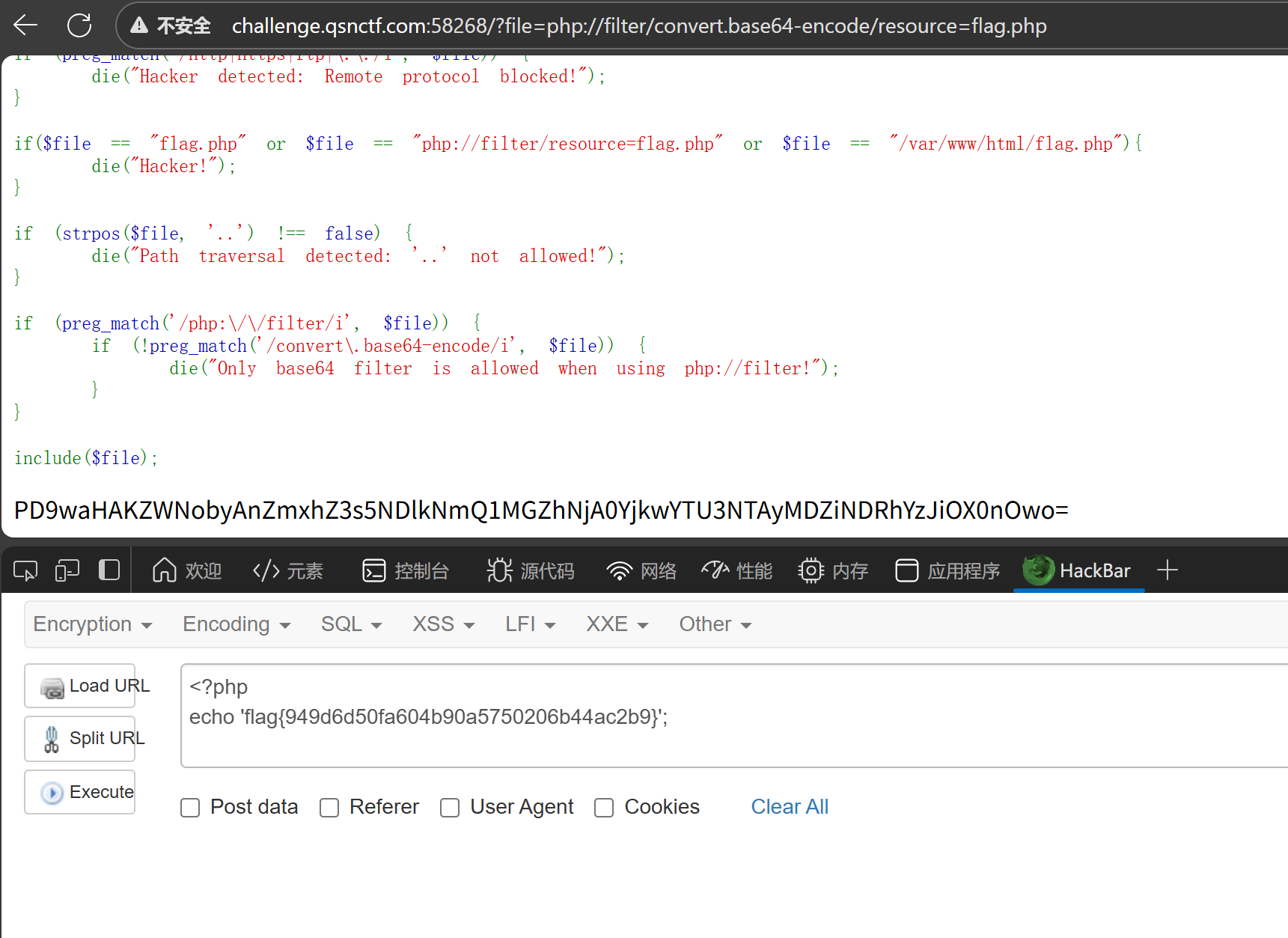Click the preg_match php://filter condition line
Screen dimensions: 1288x938
(x=248, y=323)
